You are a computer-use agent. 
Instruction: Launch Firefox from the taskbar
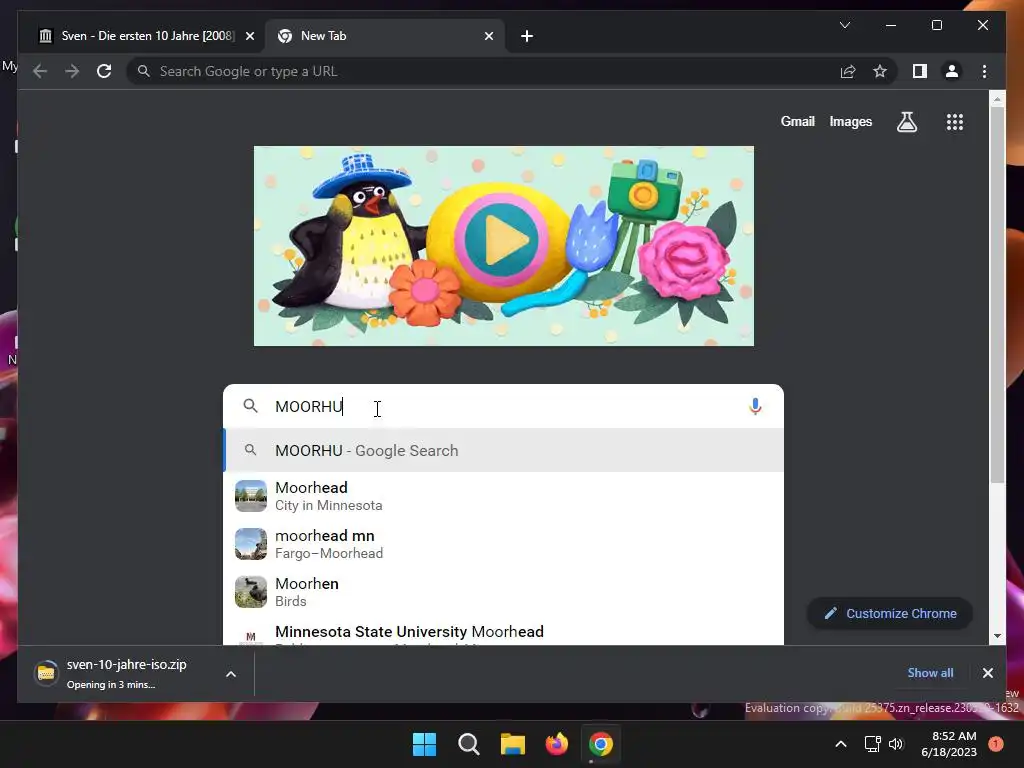(x=556, y=744)
